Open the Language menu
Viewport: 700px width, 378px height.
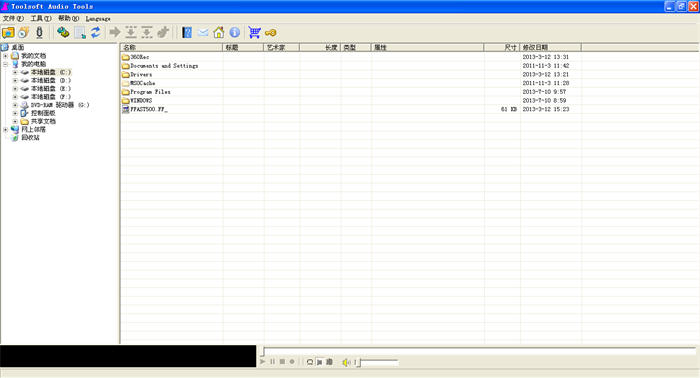pos(98,19)
